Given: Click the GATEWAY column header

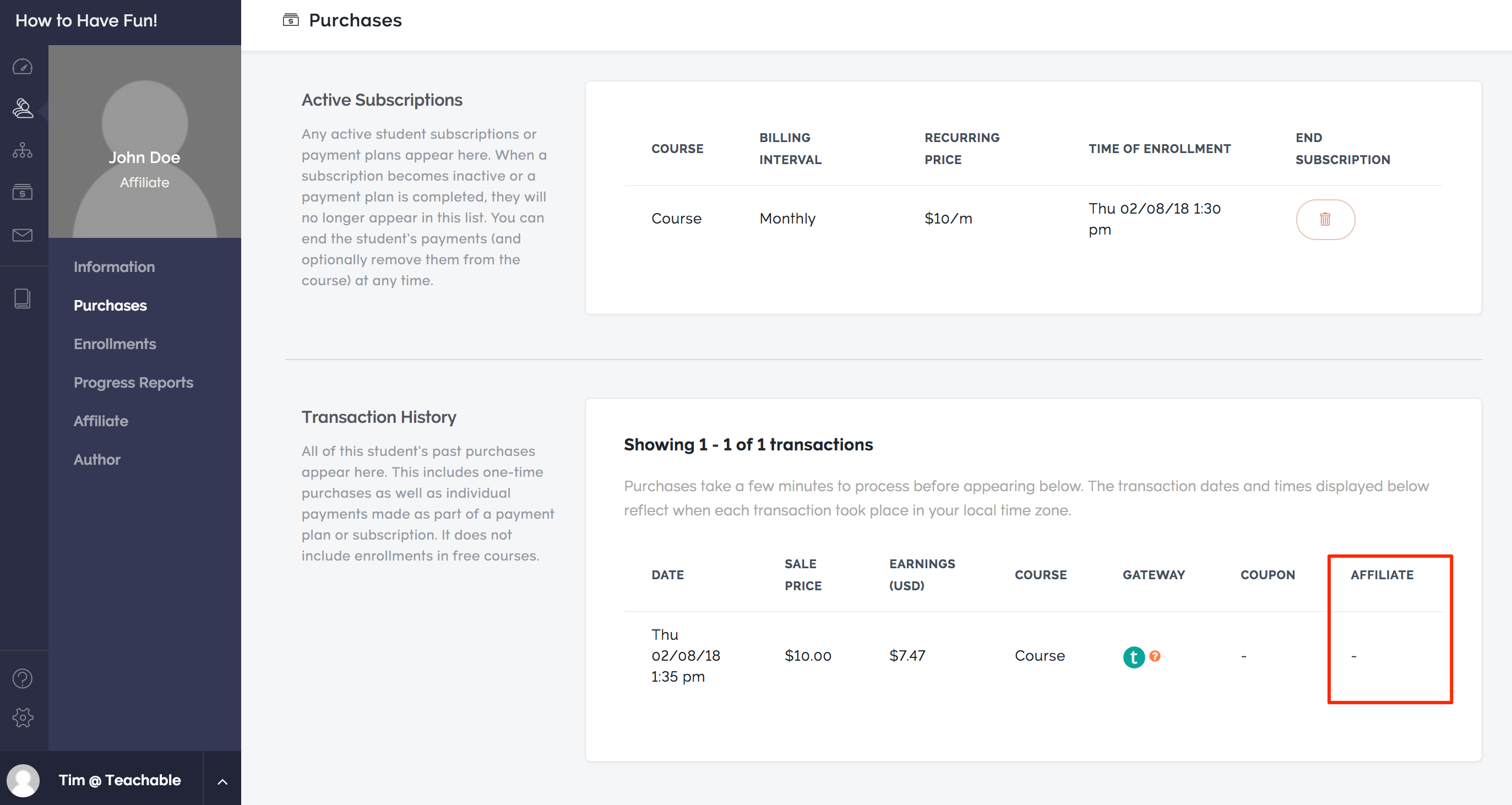Looking at the screenshot, I should [x=1154, y=575].
